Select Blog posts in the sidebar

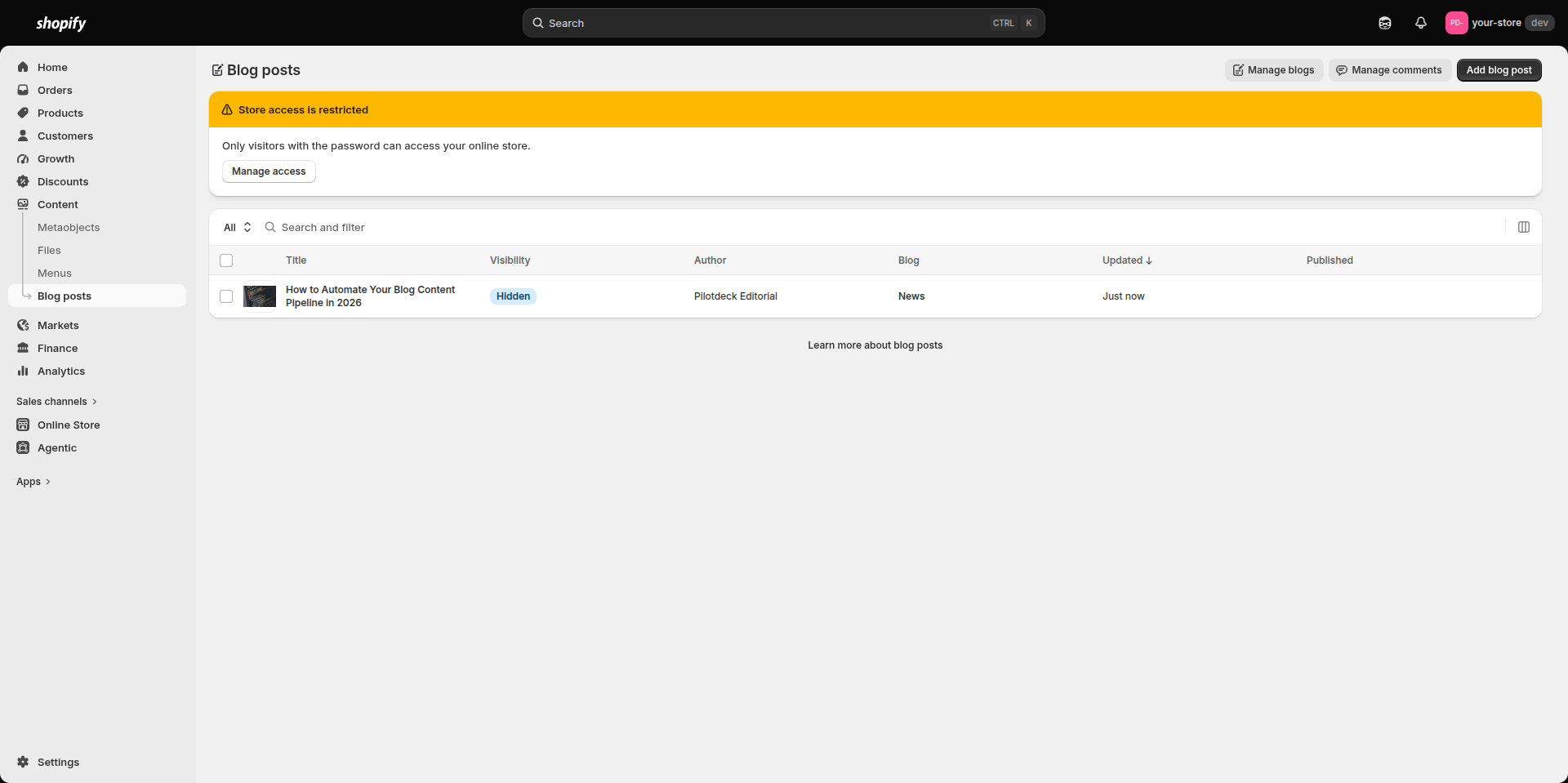(x=97, y=296)
